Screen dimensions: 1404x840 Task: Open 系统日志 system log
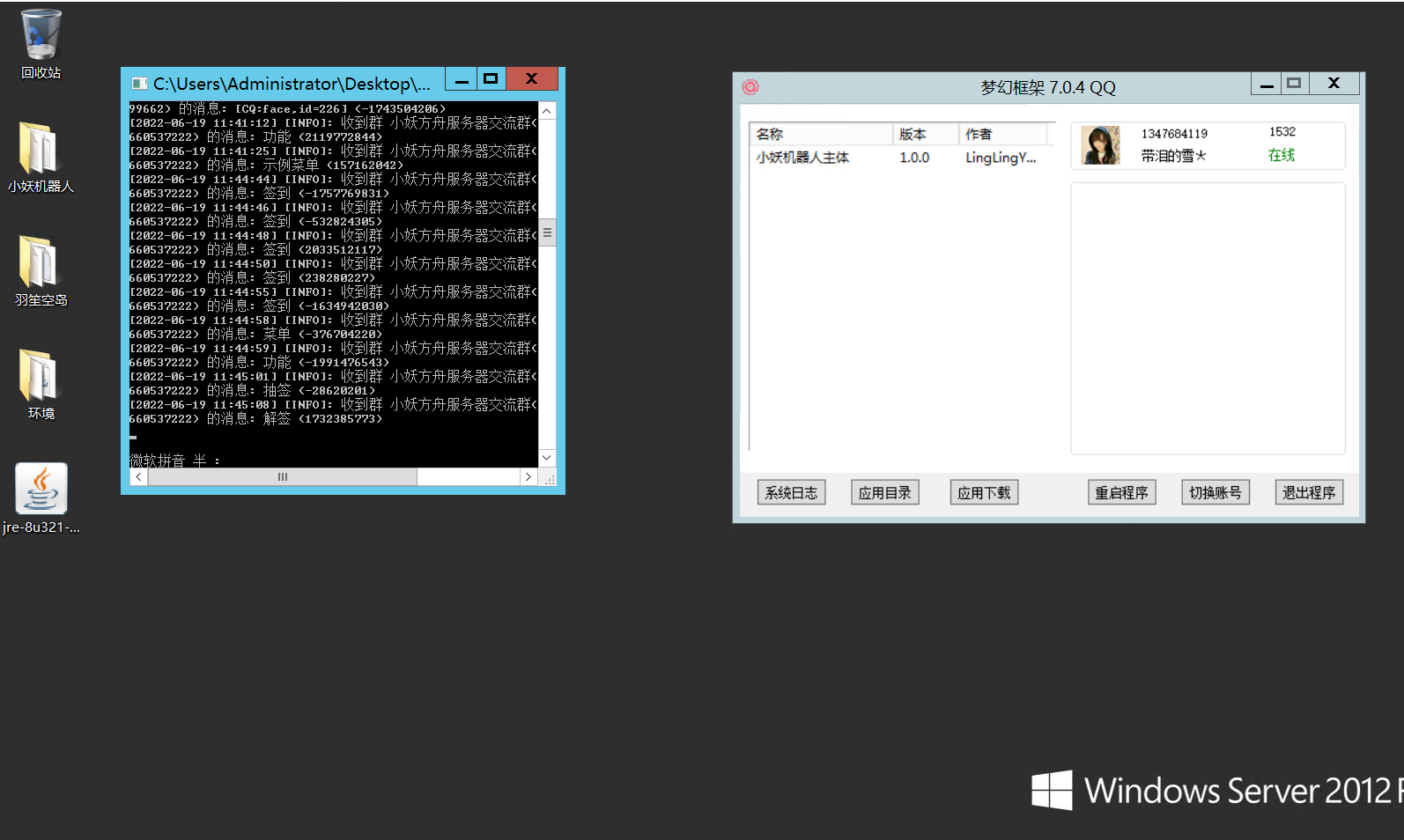pyautogui.click(x=791, y=493)
